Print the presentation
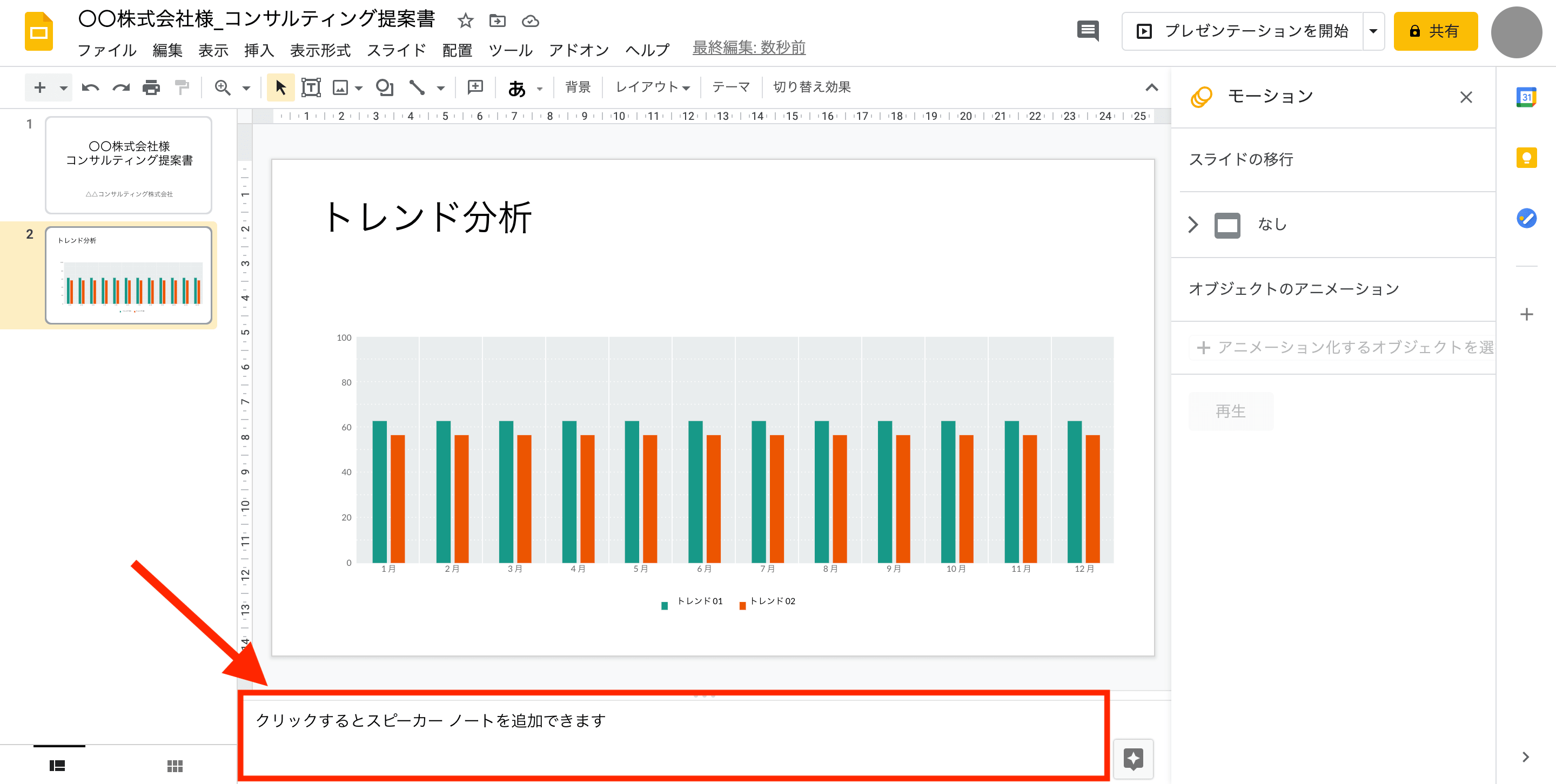 151,88
